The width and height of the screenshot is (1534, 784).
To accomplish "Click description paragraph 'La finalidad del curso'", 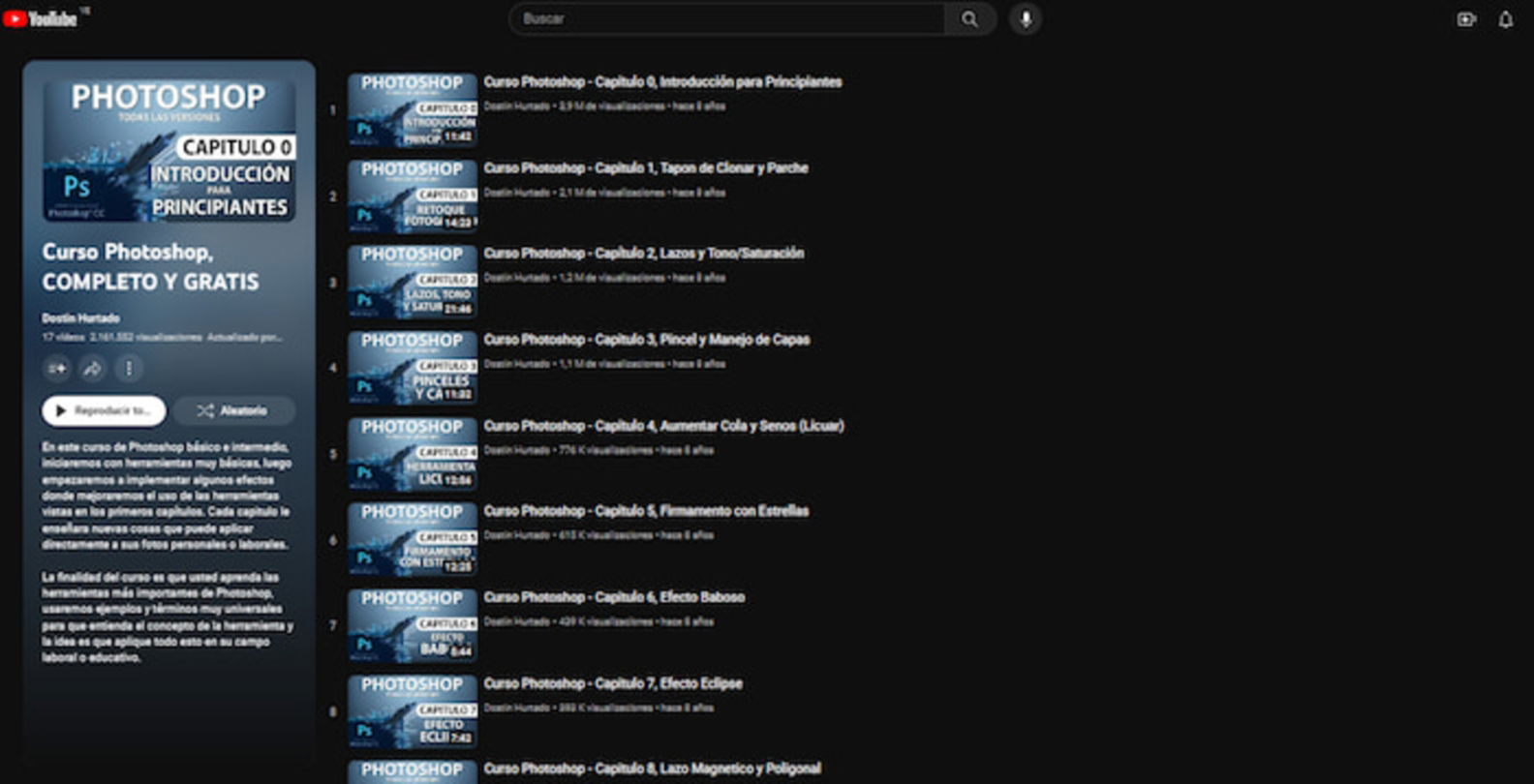I will click(x=167, y=618).
